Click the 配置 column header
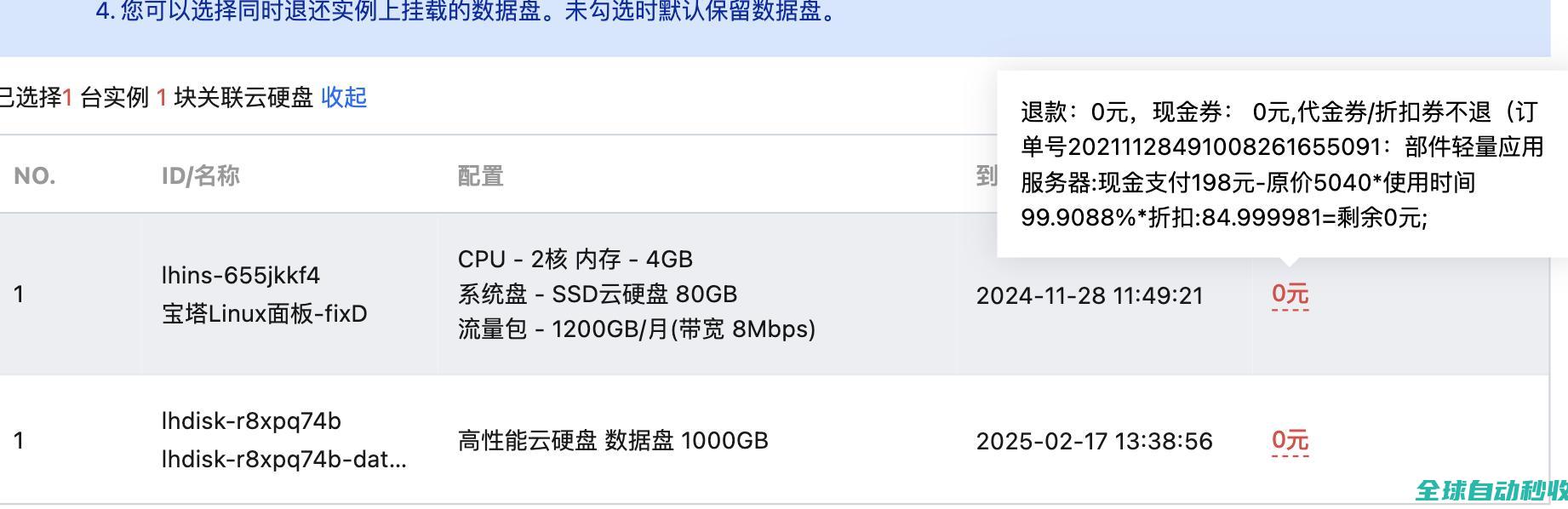 click(481, 176)
